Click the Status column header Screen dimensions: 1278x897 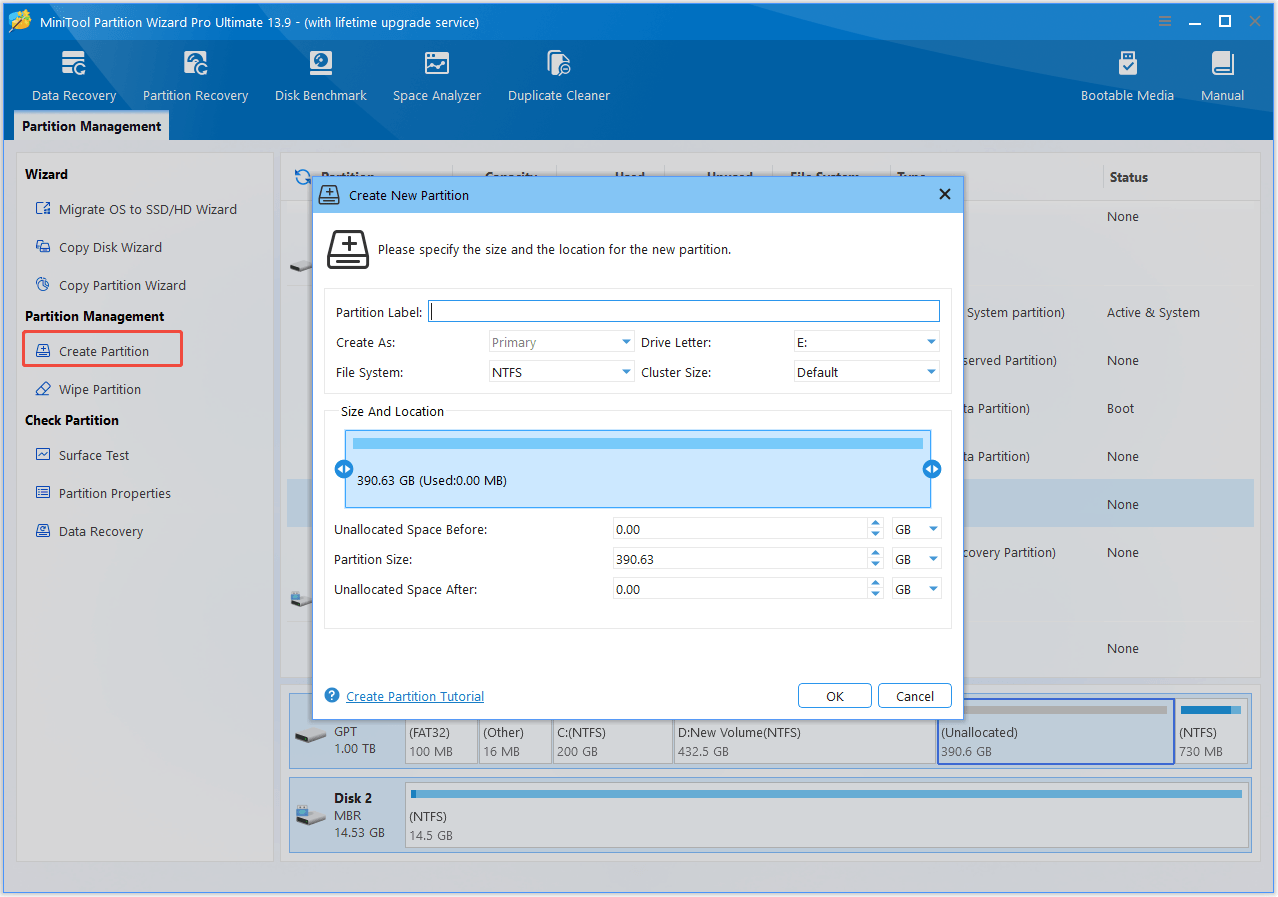(x=1128, y=177)
